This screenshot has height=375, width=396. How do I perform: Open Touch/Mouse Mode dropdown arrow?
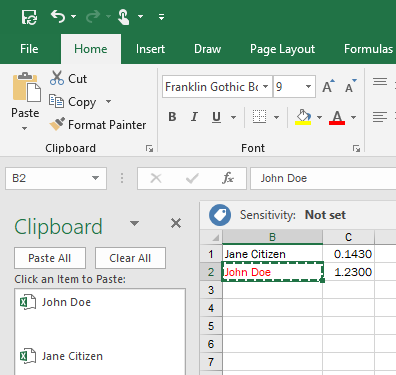point(141,16)
